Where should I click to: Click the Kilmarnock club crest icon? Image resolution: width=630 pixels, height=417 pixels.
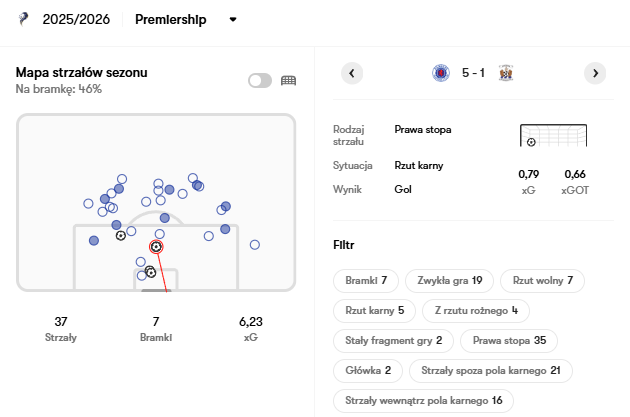click(x=506, y=73)
